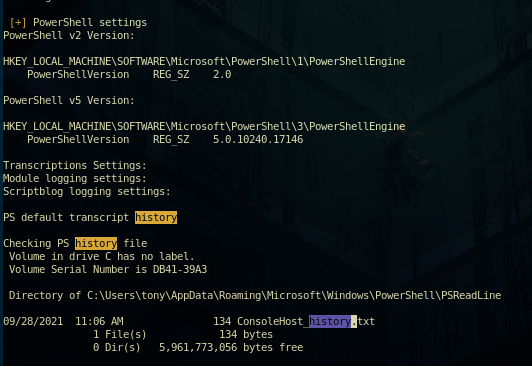Click the cursor block before txt

click(x=354, y=321)
